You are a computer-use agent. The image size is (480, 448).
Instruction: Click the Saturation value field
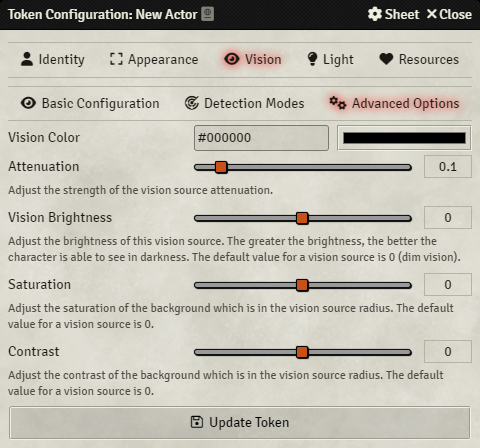[448, 285]
